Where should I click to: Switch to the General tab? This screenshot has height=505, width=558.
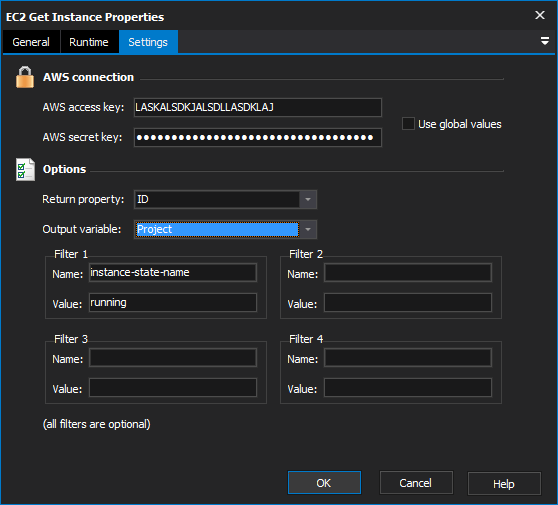(31, 42)
